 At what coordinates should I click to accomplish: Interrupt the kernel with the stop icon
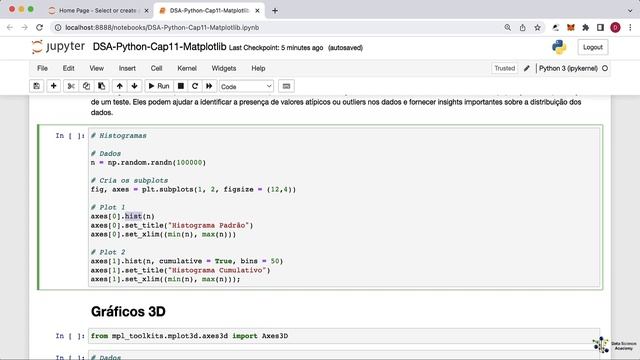click(x=180, y=86)
